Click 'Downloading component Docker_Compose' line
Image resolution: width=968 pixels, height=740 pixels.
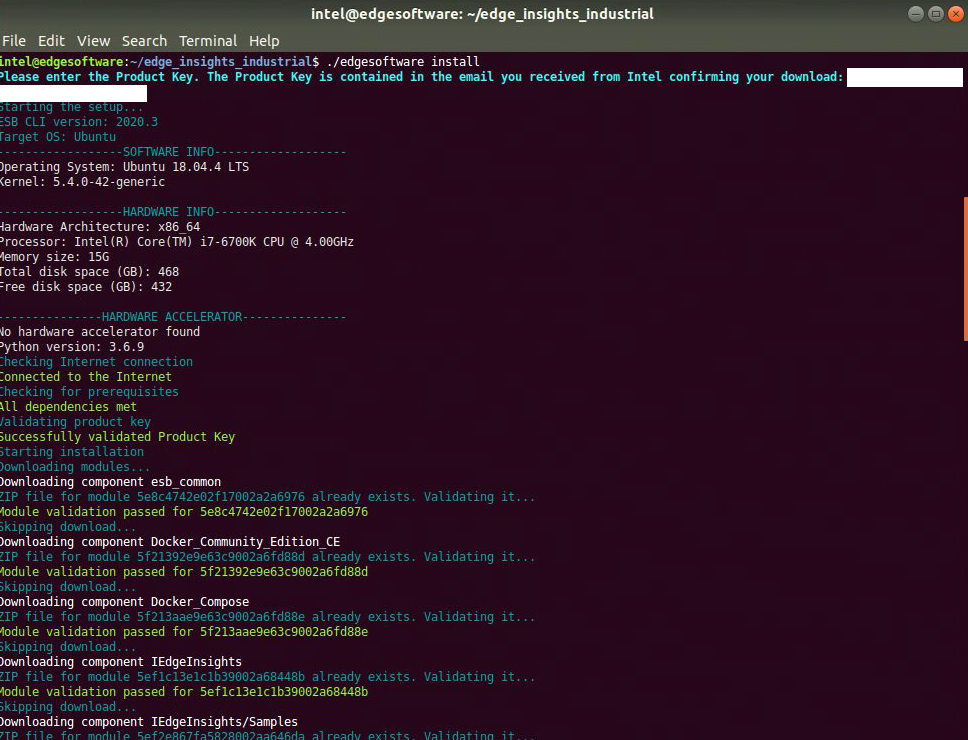tap(125, 602)
